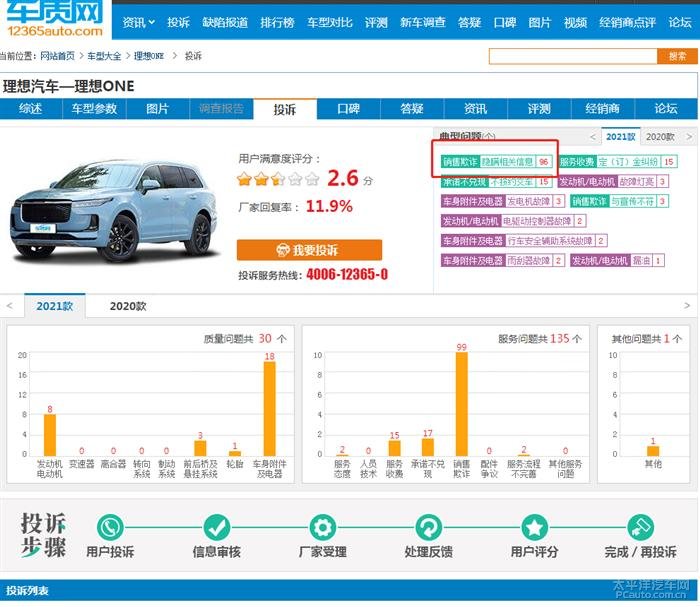
Task: Click the 用户投诉 phone step icon
Action: click(x=110, y=528)
